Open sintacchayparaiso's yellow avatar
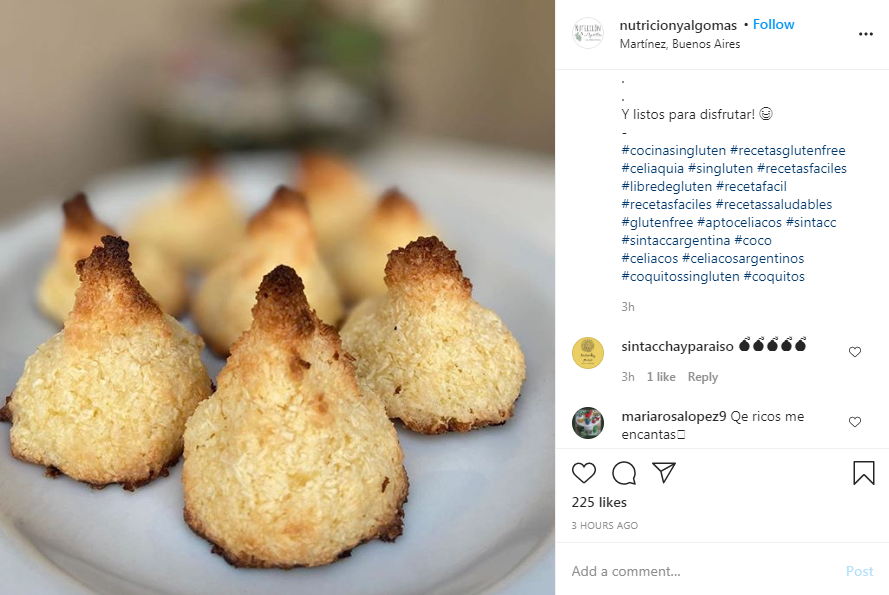Viewport: 889px width, 595px height. (x=588, y=353)
